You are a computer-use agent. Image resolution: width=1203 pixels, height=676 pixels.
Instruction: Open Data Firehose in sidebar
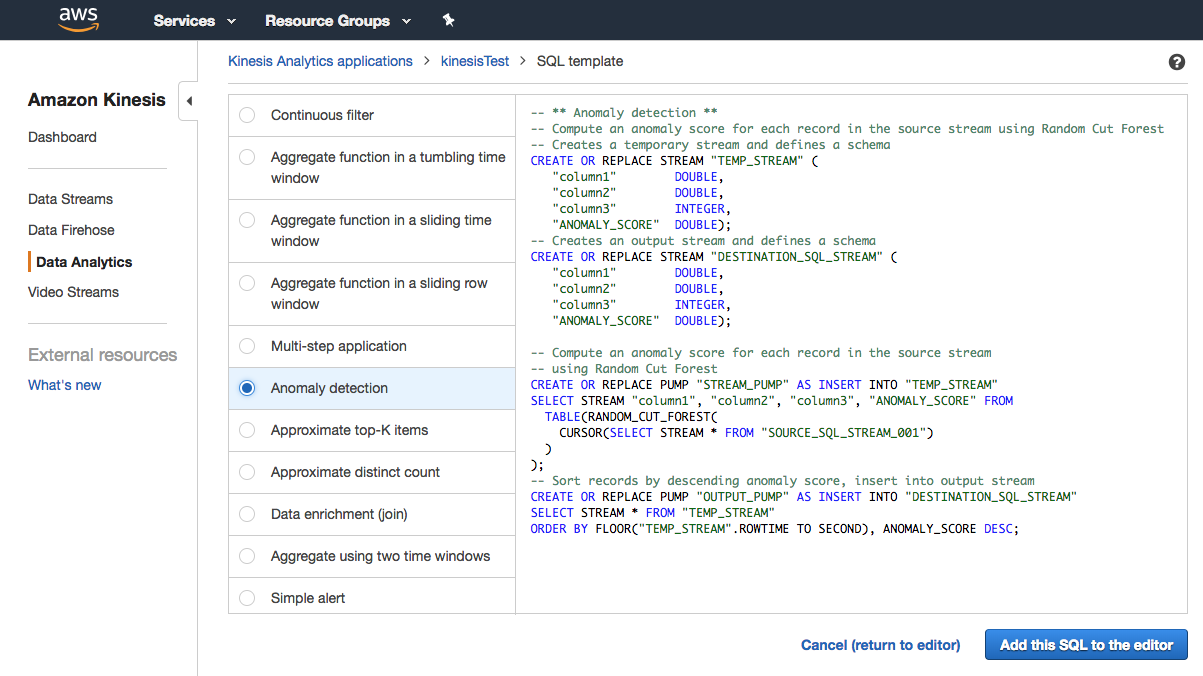(71, 230)
